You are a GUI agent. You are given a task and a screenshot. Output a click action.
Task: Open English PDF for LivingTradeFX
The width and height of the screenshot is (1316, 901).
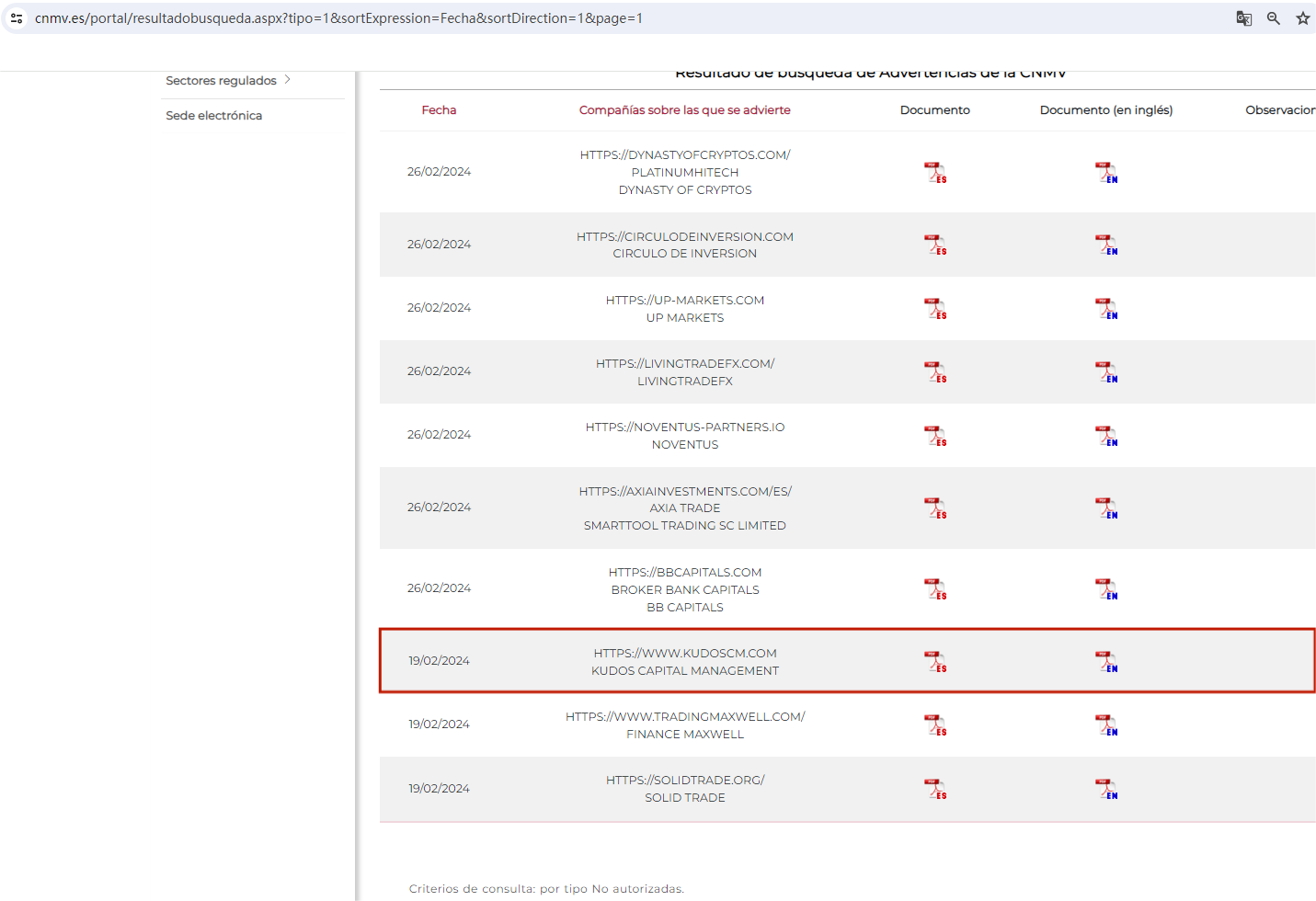click(1106, 372)
